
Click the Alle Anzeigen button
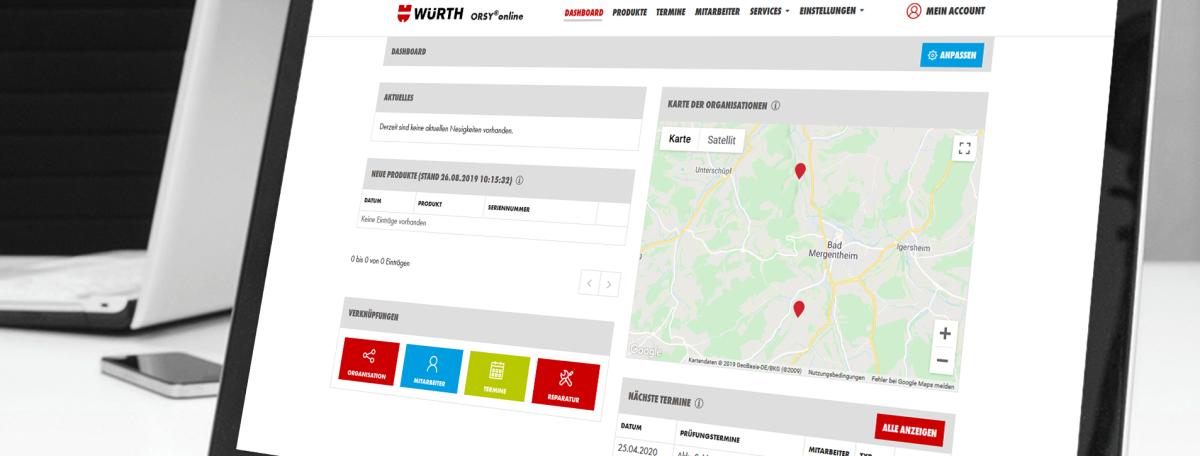click(x=910, y=431)
